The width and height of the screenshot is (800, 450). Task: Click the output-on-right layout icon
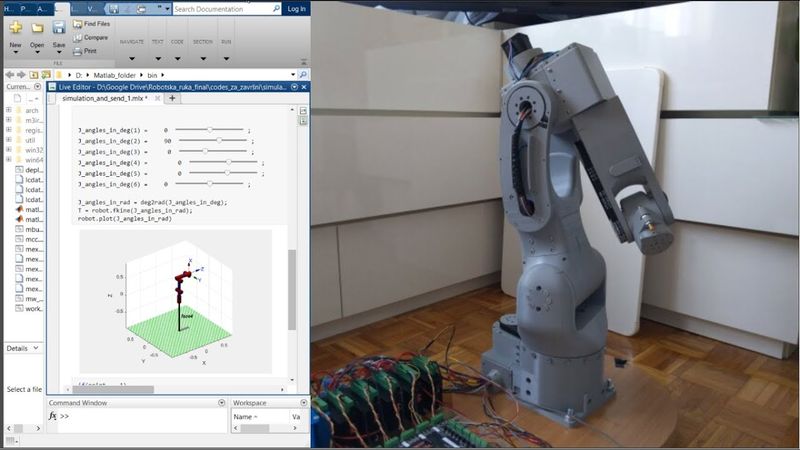tap(303, 111)
